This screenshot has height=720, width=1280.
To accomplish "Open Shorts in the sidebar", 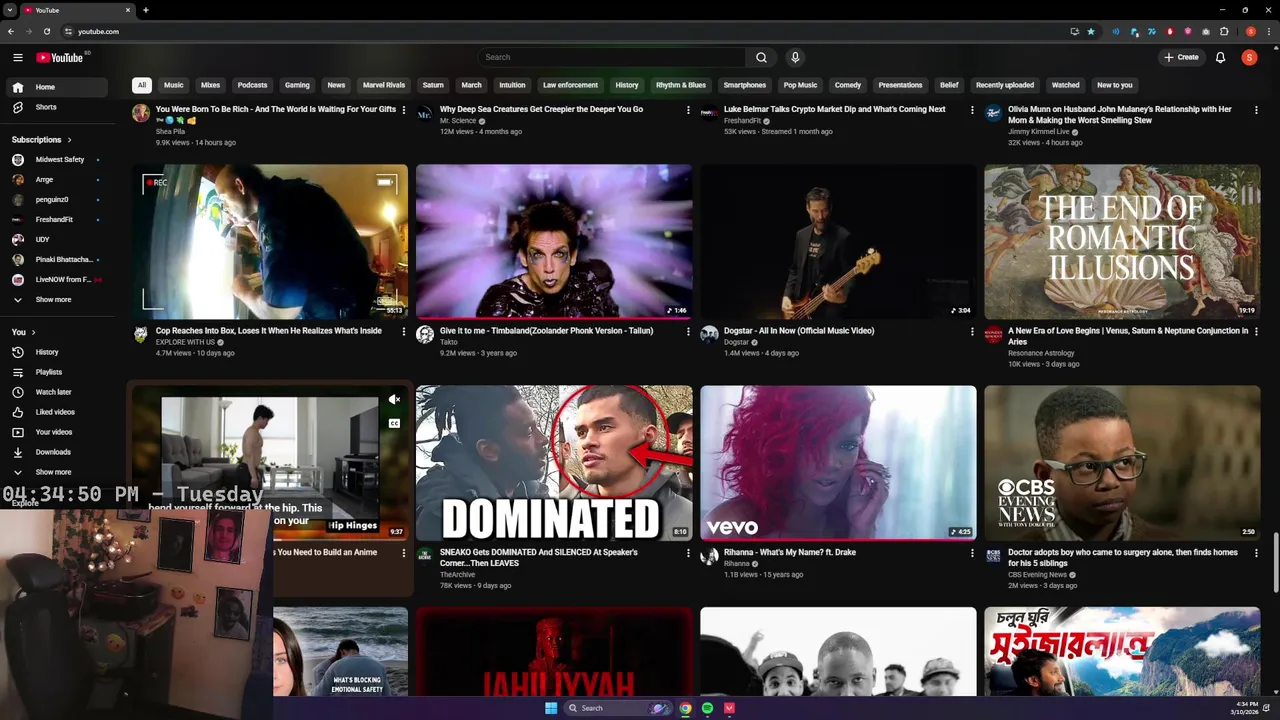I will click(58, 107).
